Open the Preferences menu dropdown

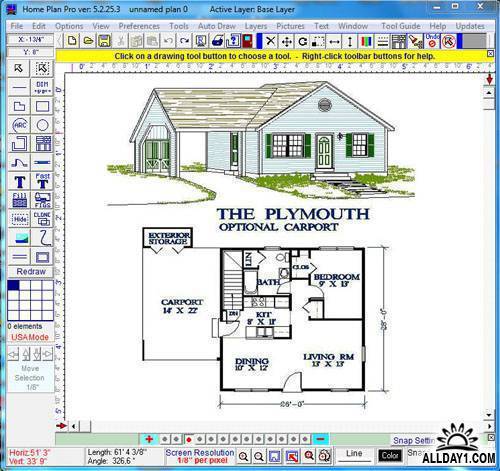tap(139, 26)
